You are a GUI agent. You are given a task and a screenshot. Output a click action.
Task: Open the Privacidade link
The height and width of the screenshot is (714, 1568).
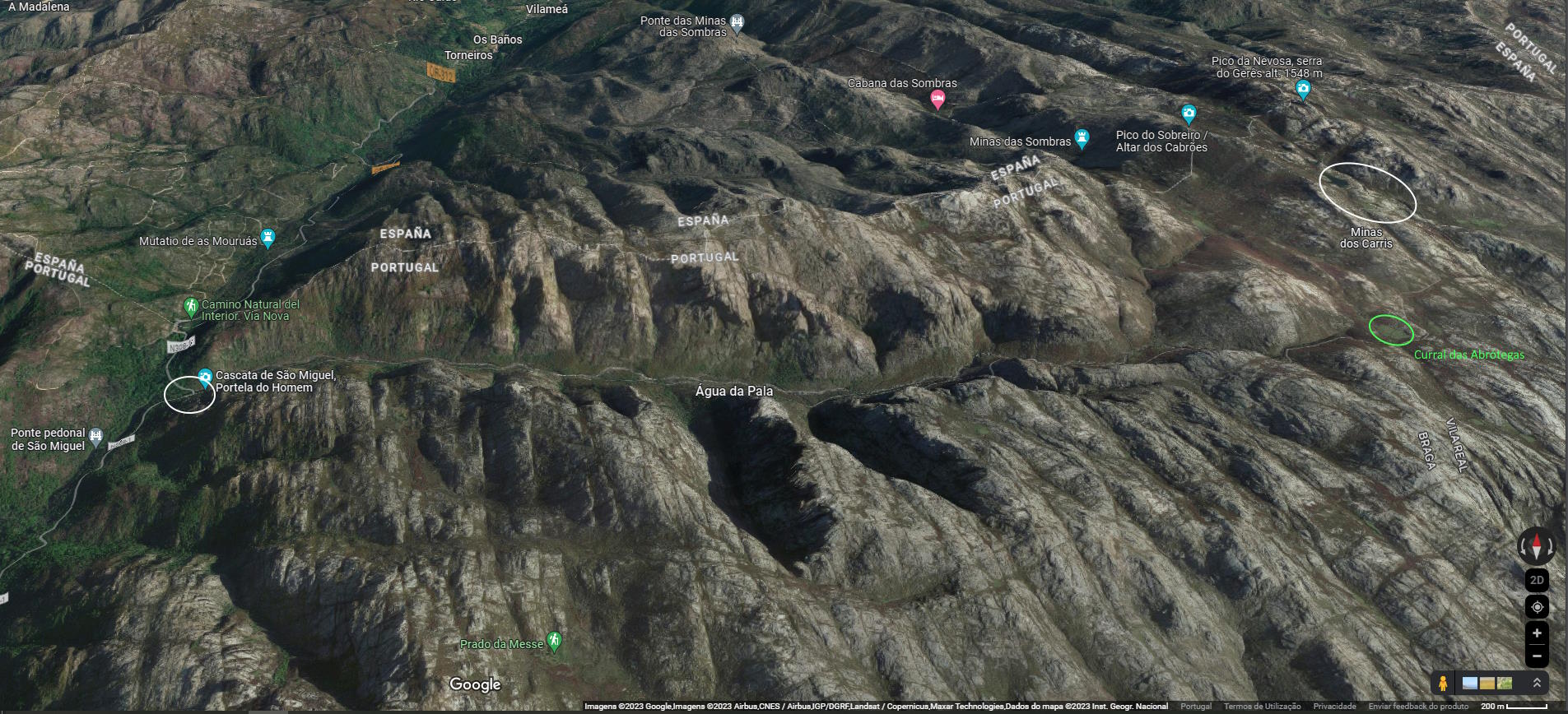tap(1334, 707)
